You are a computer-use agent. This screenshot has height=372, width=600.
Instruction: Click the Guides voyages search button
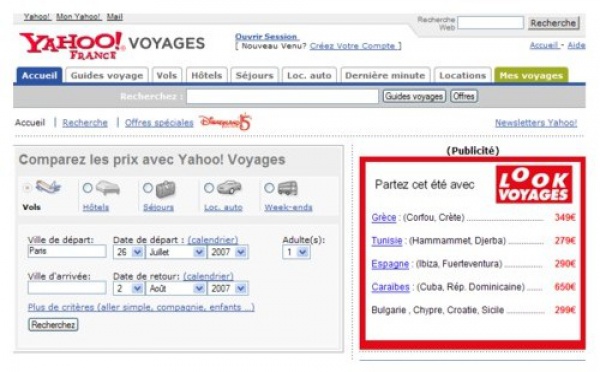pos(414,96)
